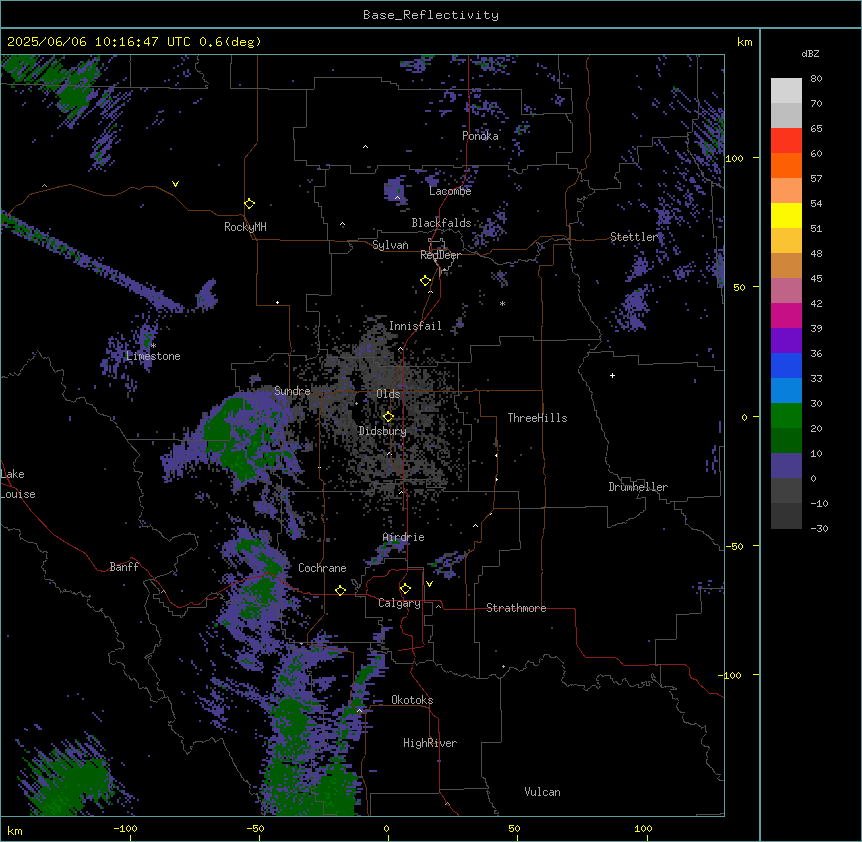Click the 80 dBZ white legend swatch
Image resolution: width=862 pixels, height=842 pixels.
tap(786, 91)
